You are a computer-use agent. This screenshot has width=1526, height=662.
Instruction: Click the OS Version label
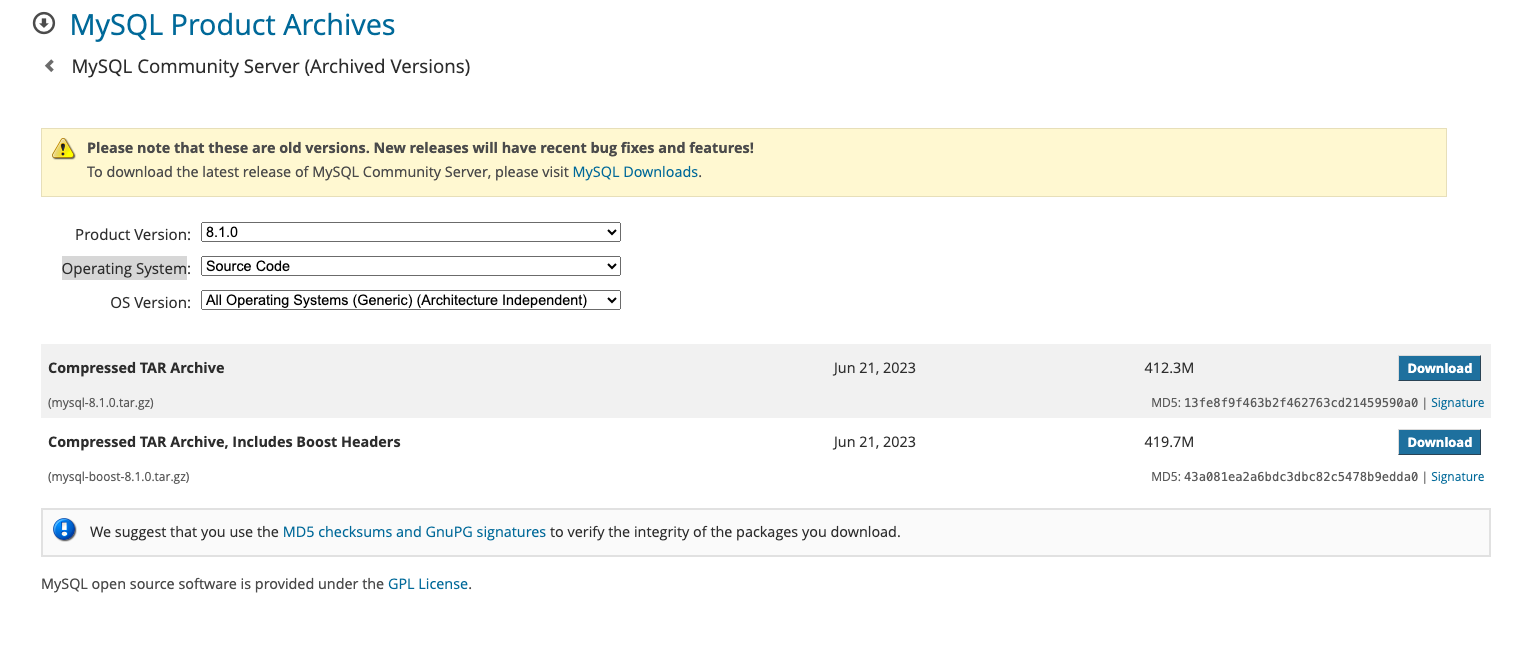[150, 302]
